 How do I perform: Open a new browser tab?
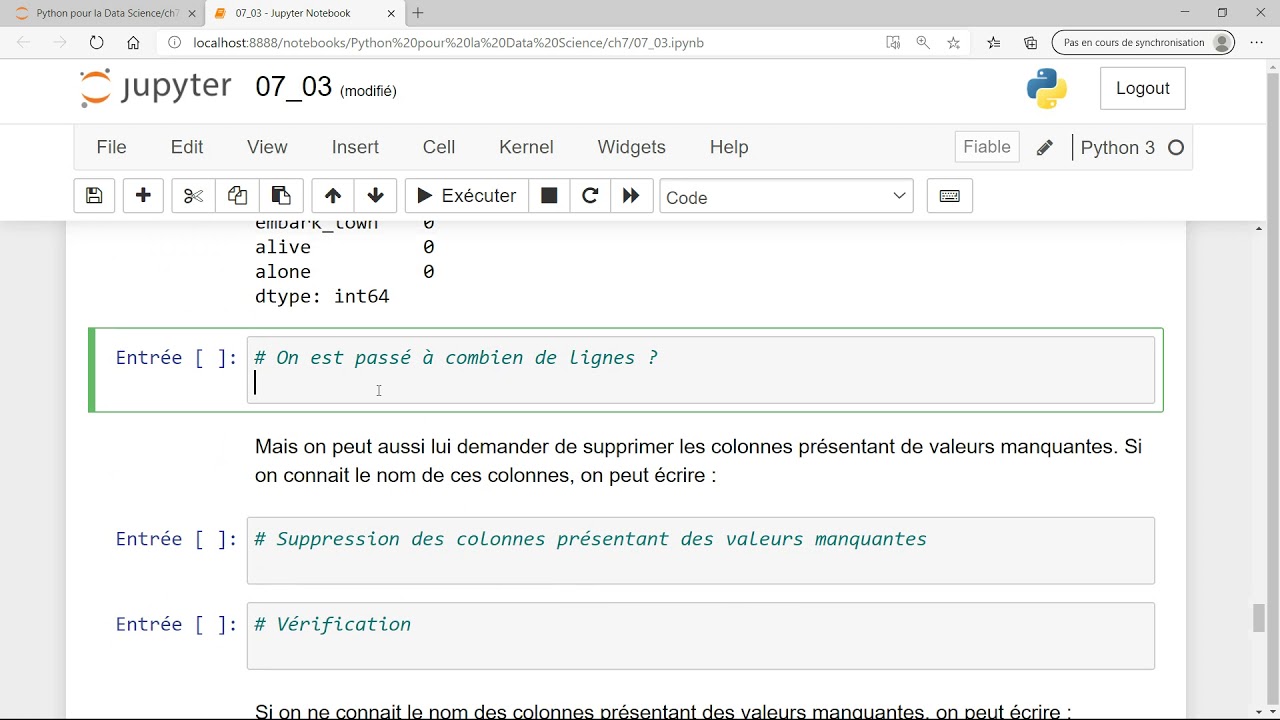pos(418,13)
